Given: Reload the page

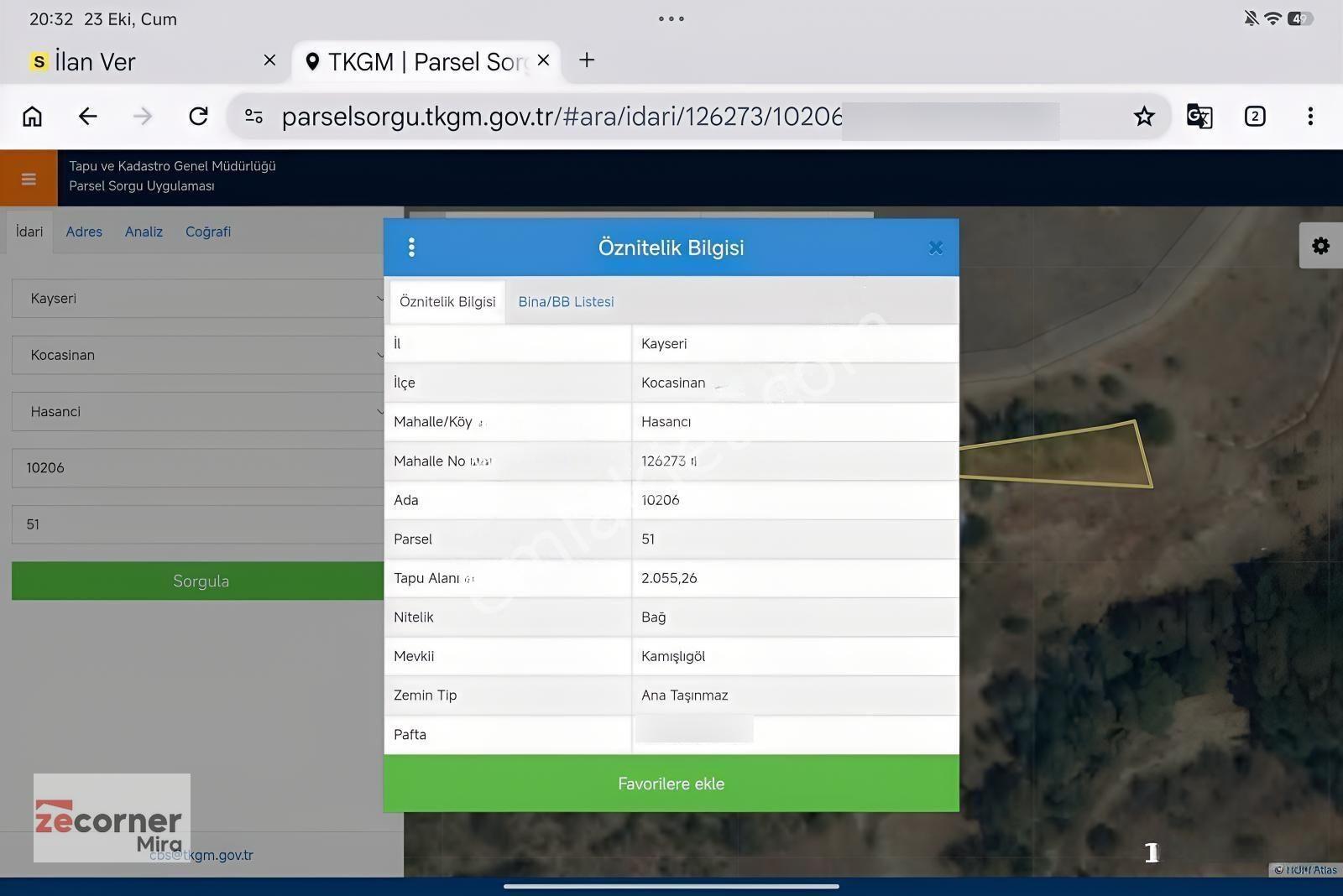Looking at the screenshot, I should pyautogui.click(x=198, y=117).
